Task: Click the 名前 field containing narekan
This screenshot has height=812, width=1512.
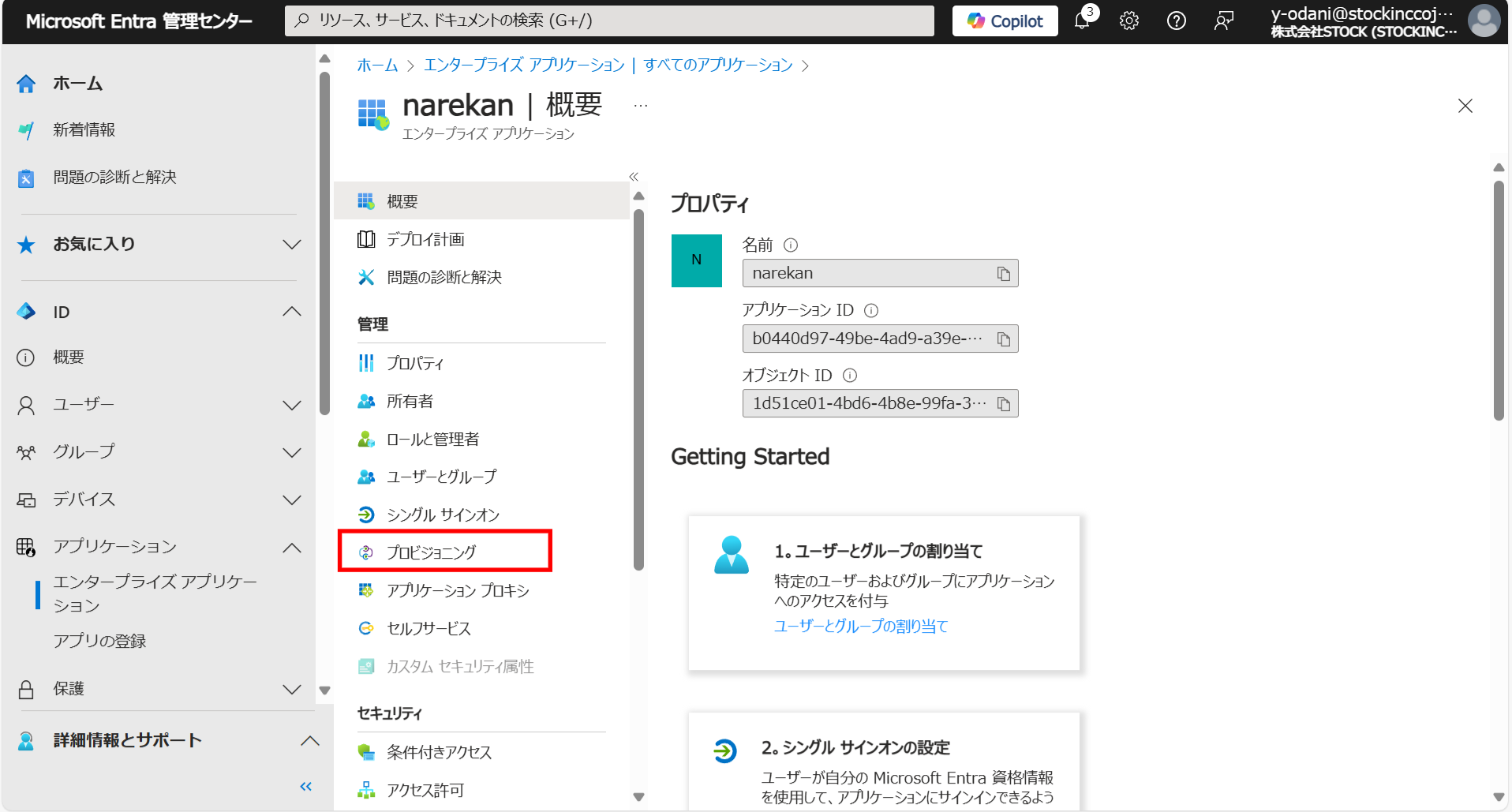Action: pyautogui.click(x=880, y=273)
